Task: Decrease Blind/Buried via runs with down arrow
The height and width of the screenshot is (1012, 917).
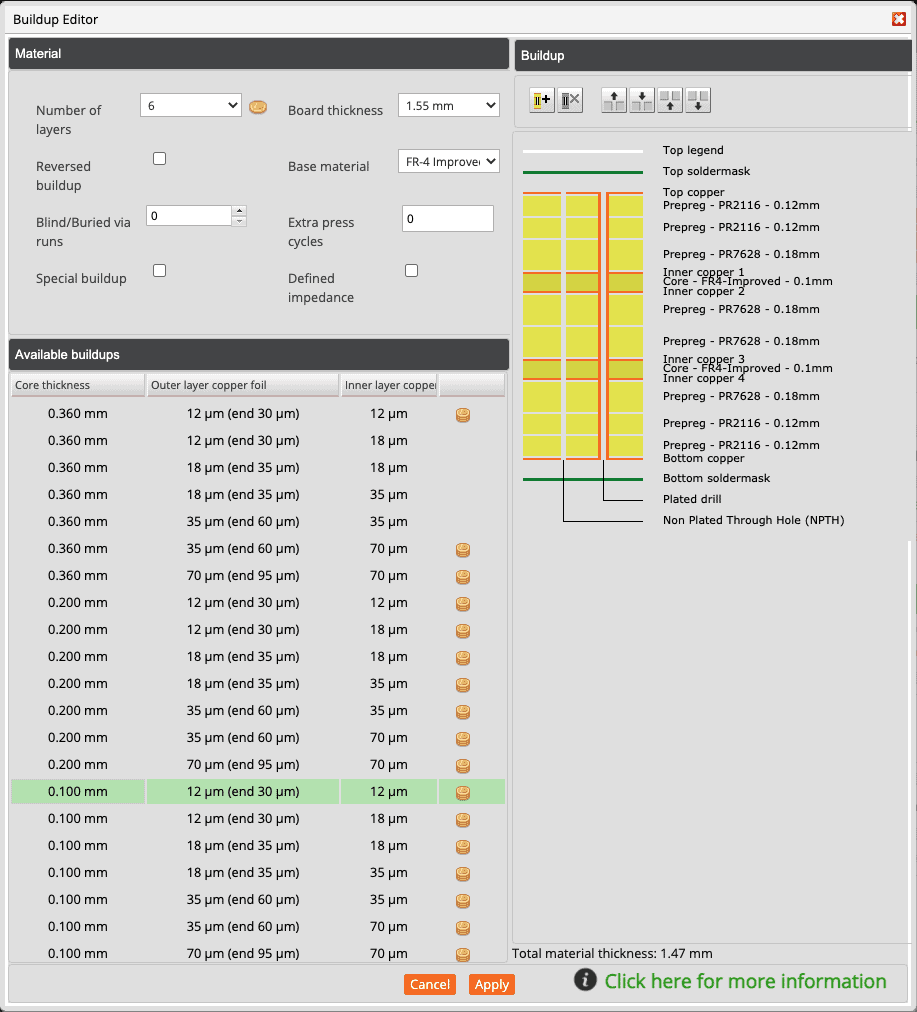Action: (239, 221)
